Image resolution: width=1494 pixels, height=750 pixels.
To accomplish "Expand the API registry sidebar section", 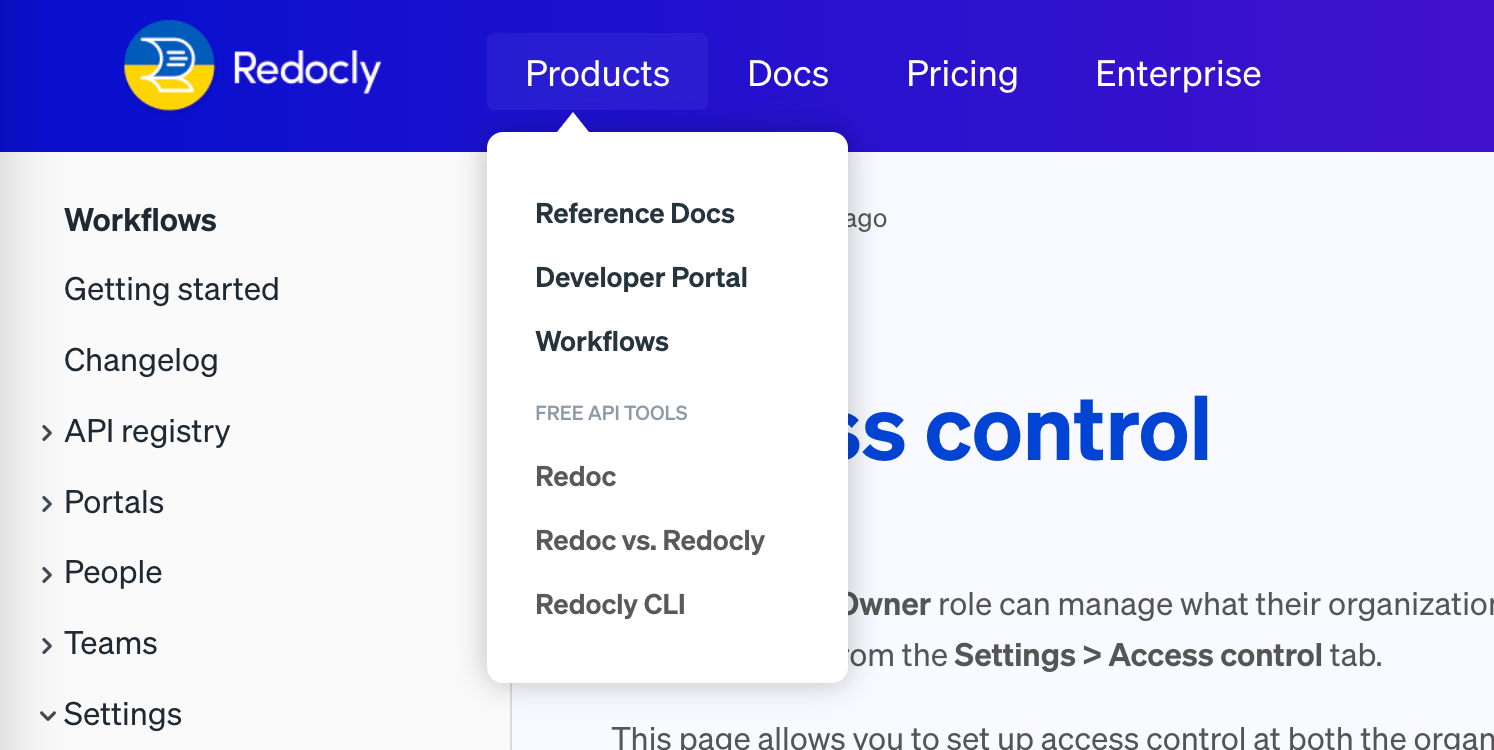I will click(x=47, y=432).
